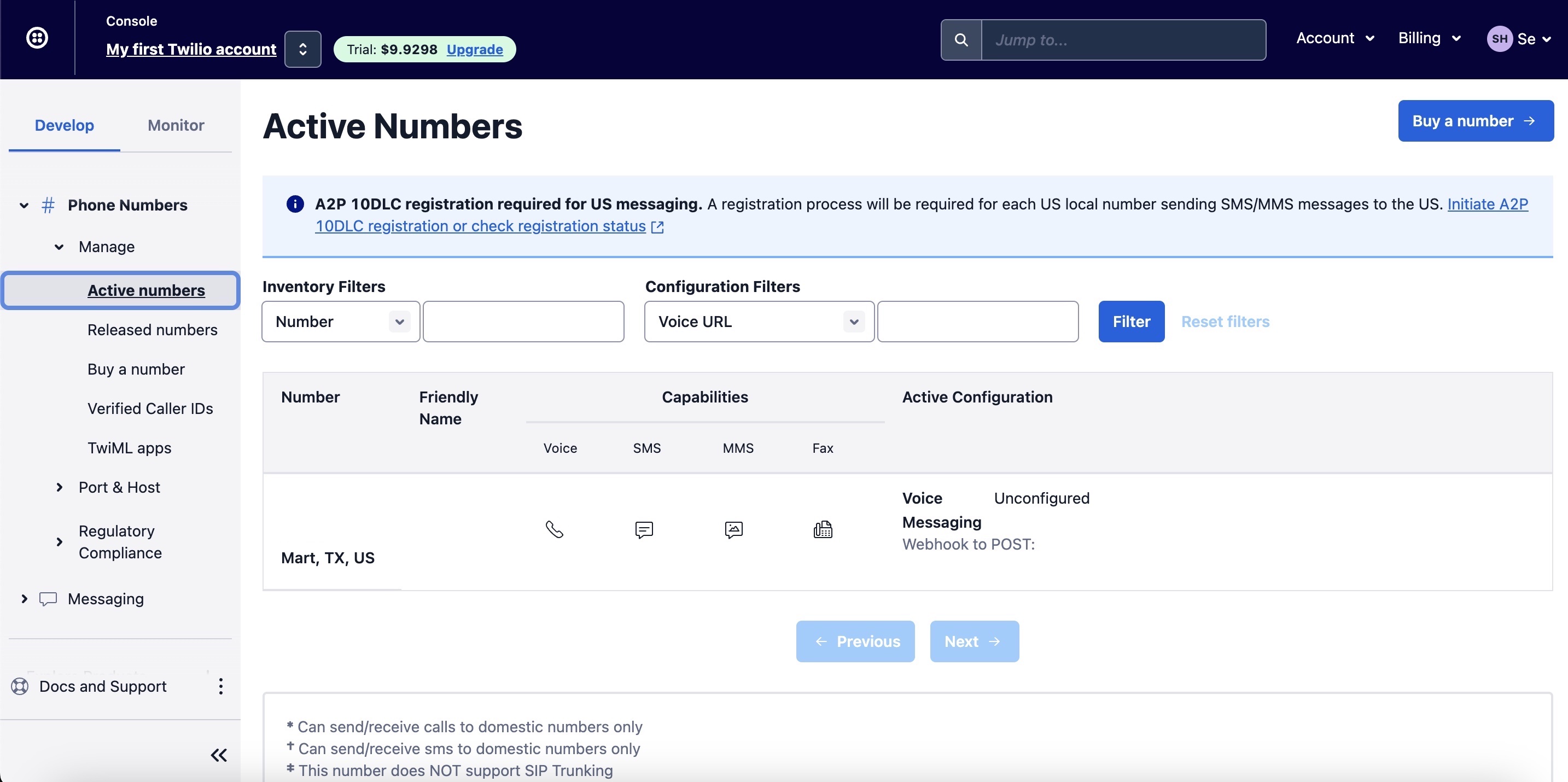Click the search magnifier icon
This screenshot has height=782, width=1568.
[x=961, y=40]
